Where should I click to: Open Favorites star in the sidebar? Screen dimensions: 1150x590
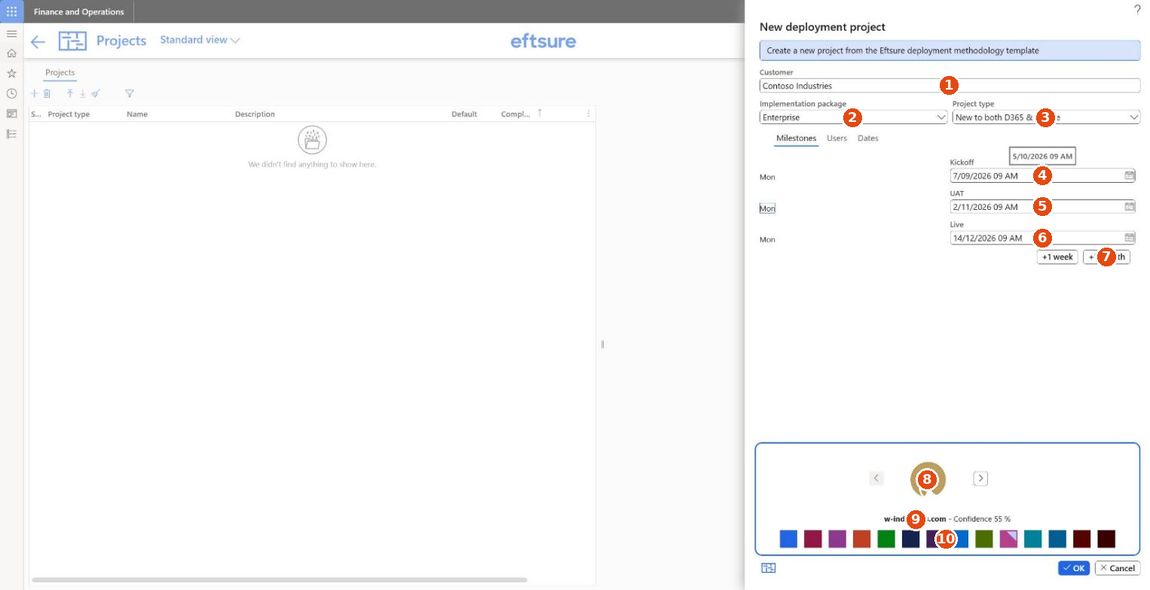(x=12, y=73)
